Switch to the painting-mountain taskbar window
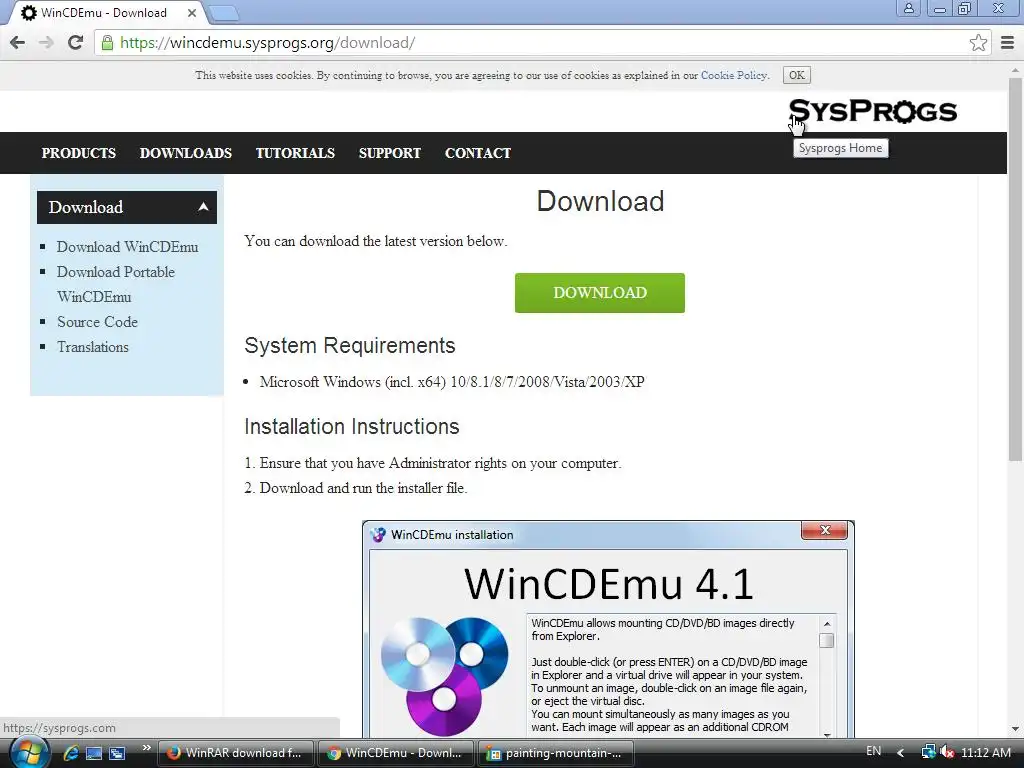1024x768 pixels. click(x=556, y=753)
